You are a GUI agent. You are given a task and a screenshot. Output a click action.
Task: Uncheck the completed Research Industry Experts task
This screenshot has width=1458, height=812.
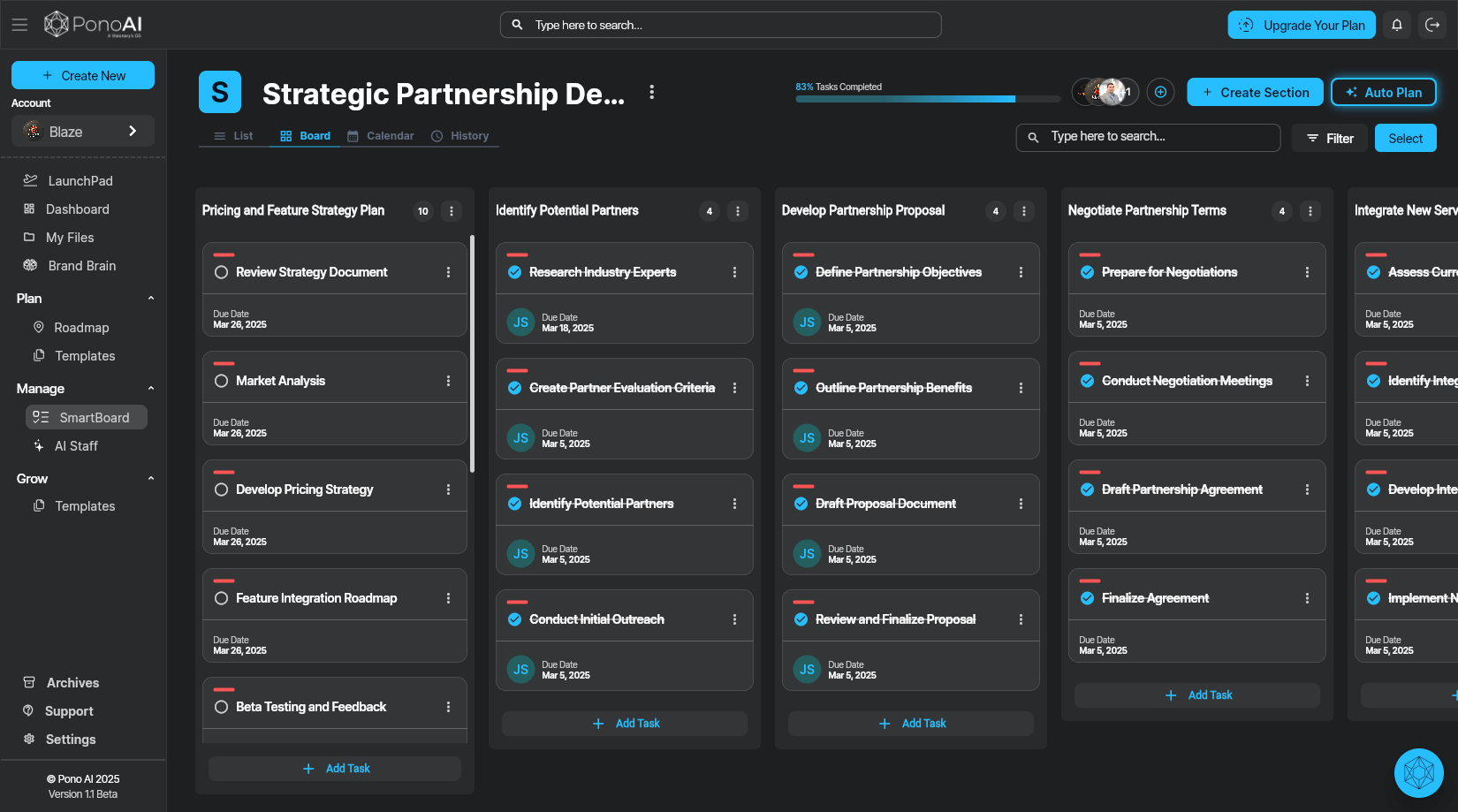tap(515, 272)
